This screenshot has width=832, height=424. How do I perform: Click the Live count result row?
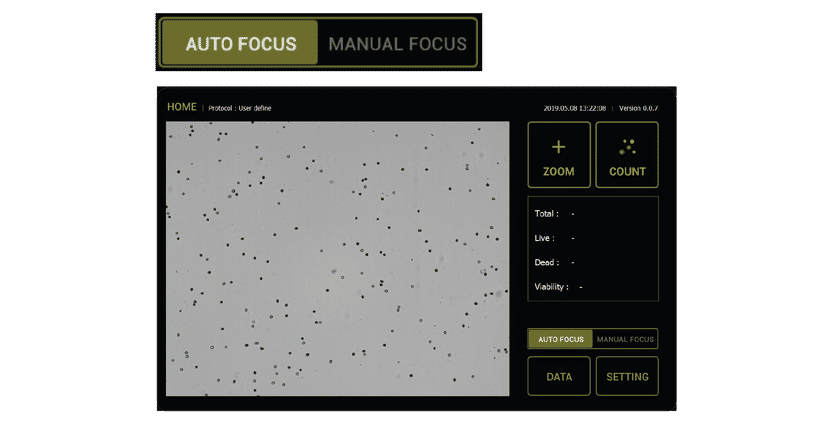(x=555, y=238)
